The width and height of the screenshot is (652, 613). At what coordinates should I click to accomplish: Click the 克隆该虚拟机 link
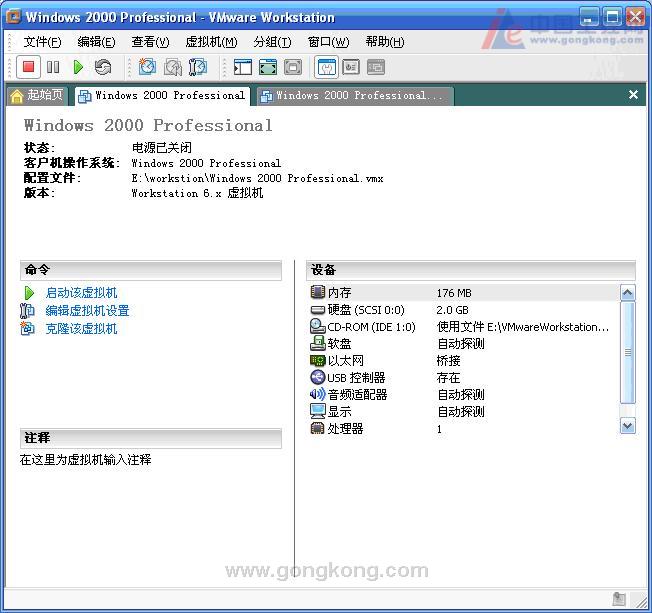pos(82,329)
